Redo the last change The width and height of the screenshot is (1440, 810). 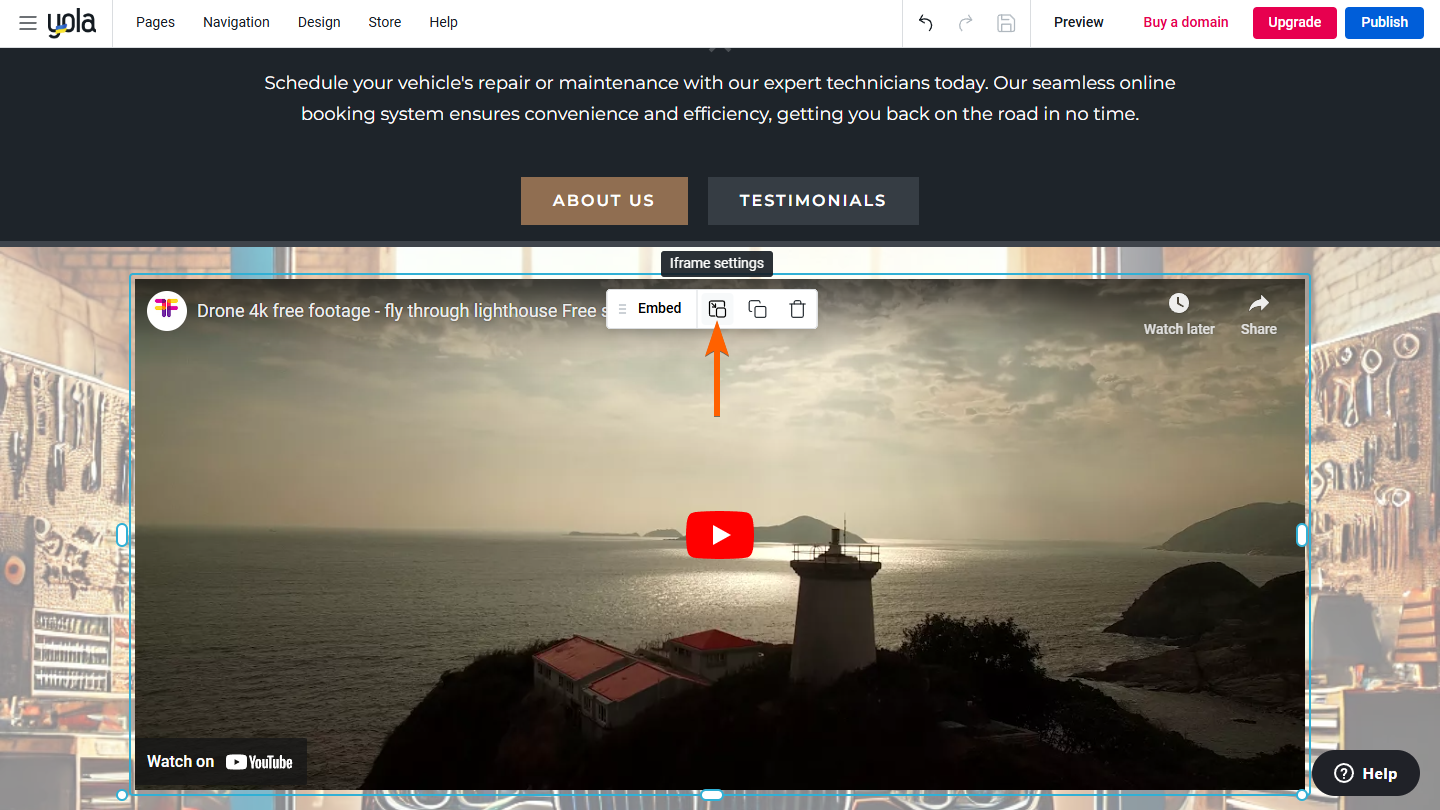965,22
